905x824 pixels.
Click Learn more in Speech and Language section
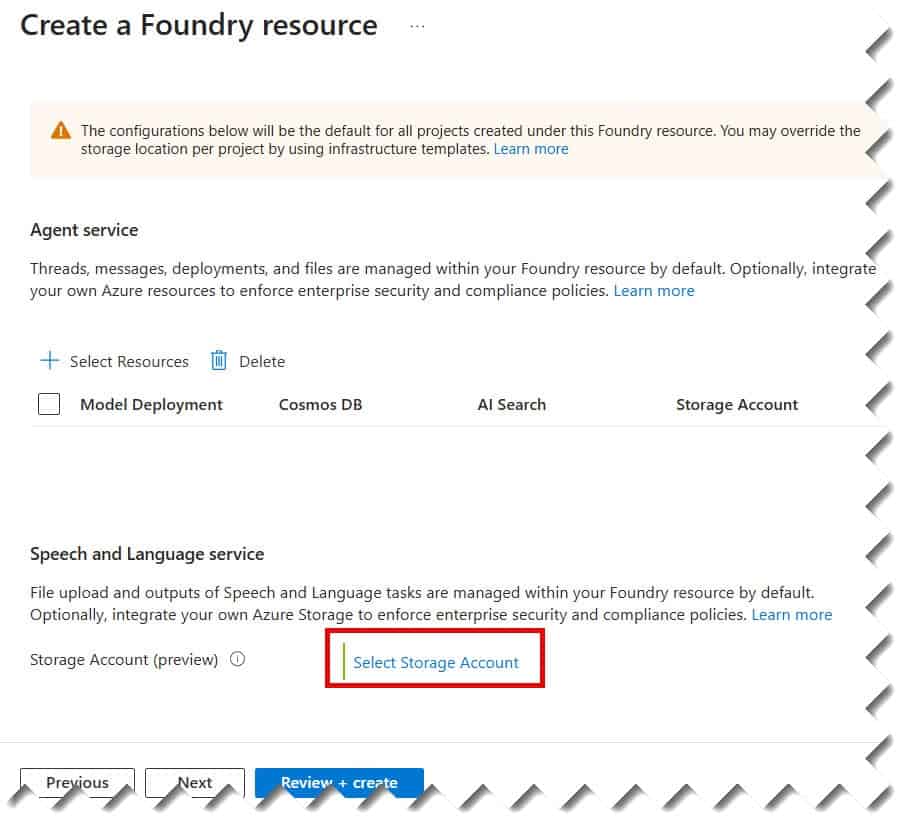[791, 614]
